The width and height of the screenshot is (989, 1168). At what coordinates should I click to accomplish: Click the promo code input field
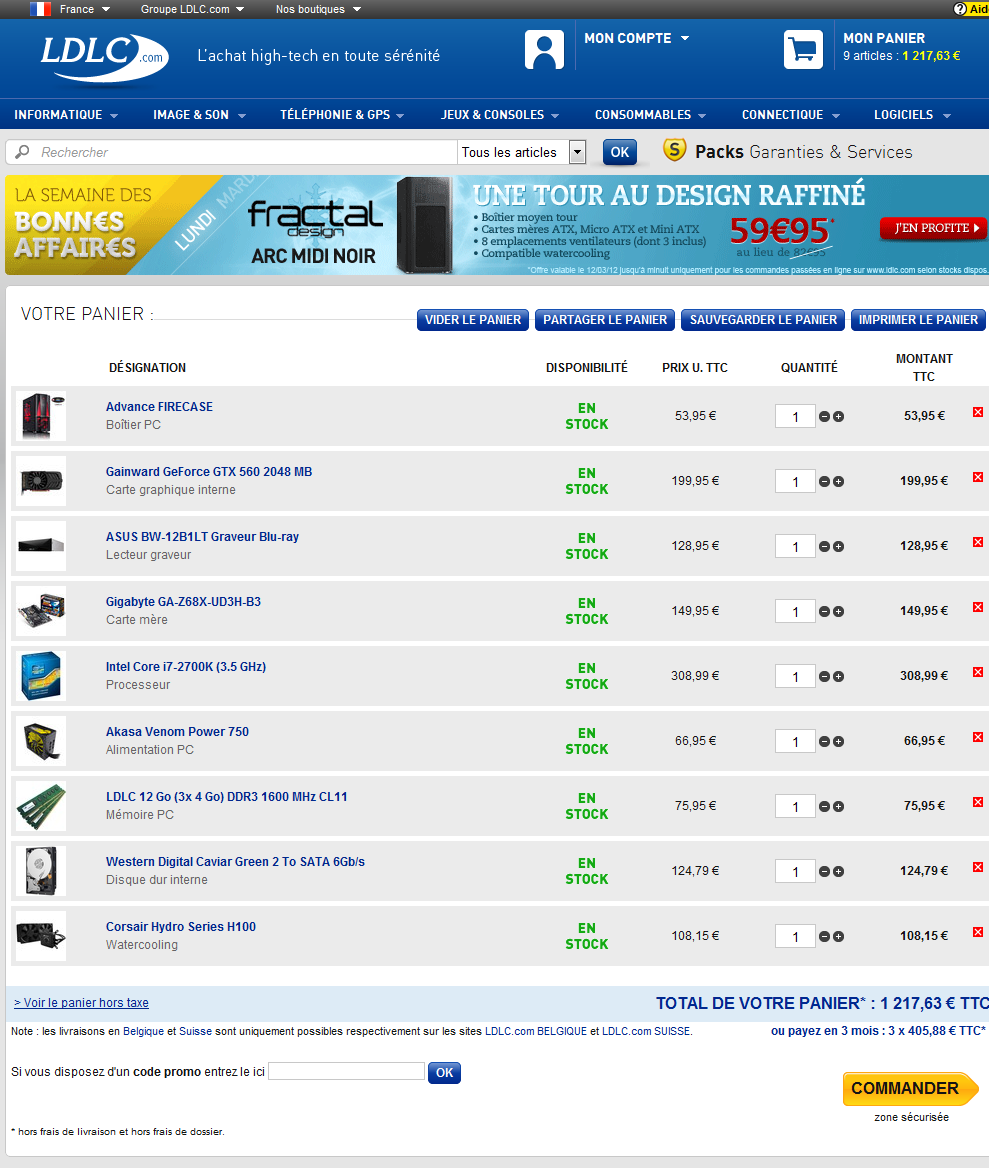click(x=346, y=1072)
